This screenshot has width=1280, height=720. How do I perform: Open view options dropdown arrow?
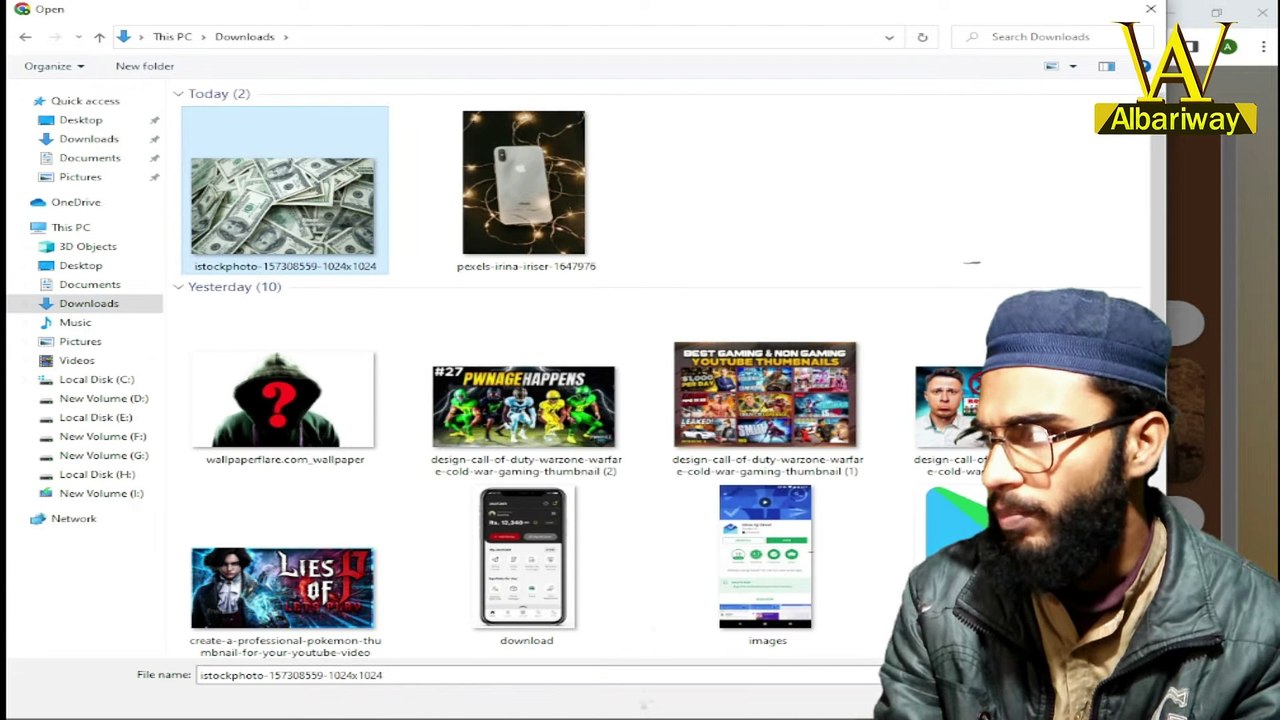(1072, 67)
